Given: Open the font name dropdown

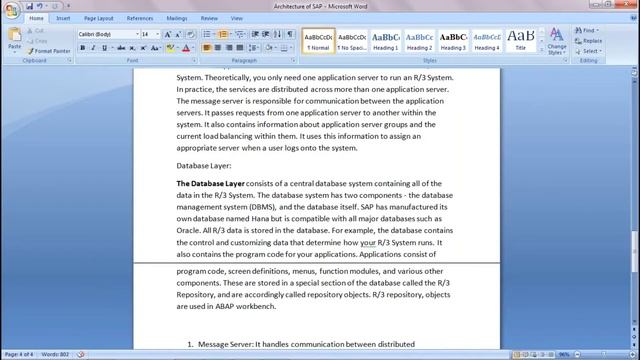Looking at the screenshot, I should pyautogui.click(x=138, y=34).
